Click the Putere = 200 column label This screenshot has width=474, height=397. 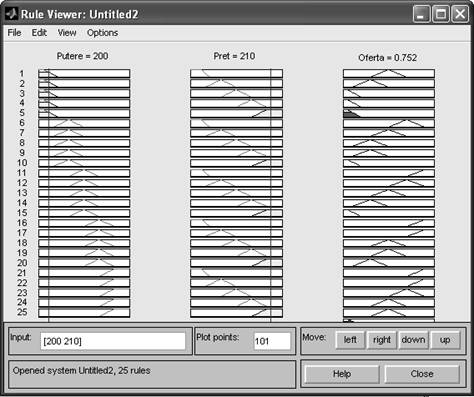[82, 56]
